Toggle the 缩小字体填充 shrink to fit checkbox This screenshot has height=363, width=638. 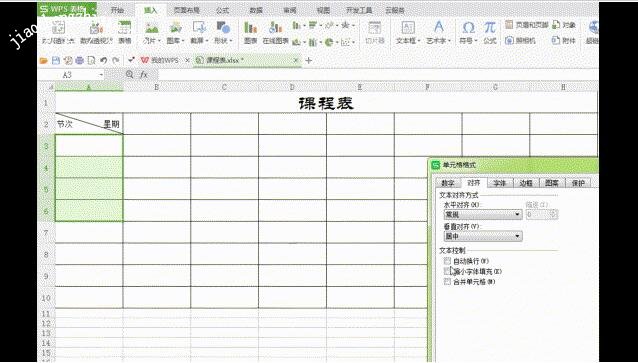448,271
